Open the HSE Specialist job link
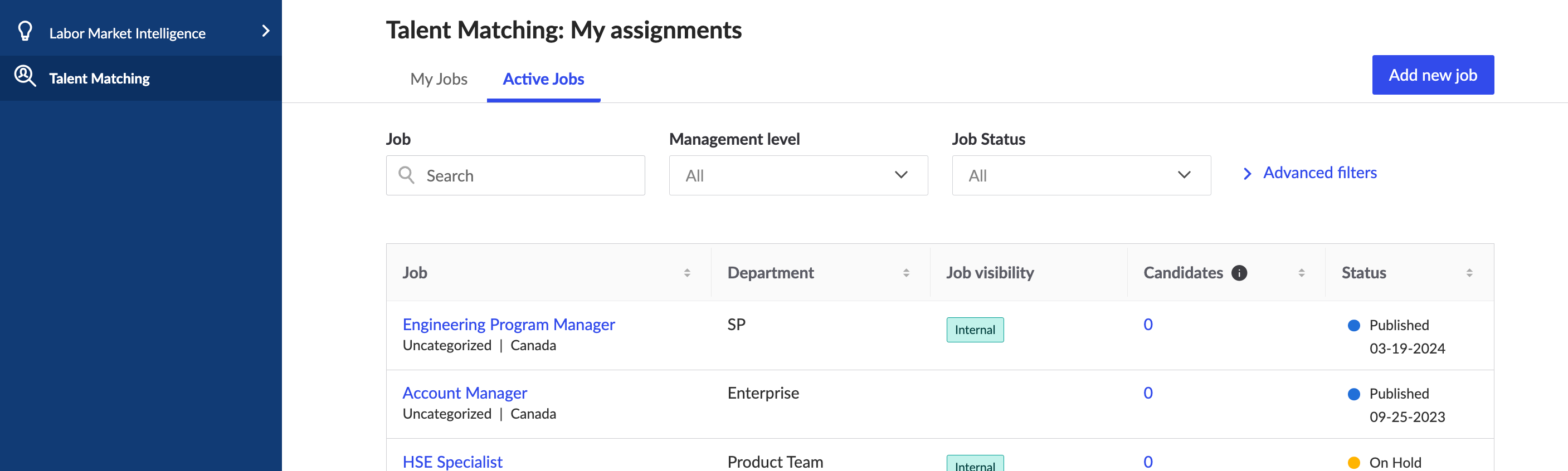Screen dimensions: 1568x471 coord(452,462)
